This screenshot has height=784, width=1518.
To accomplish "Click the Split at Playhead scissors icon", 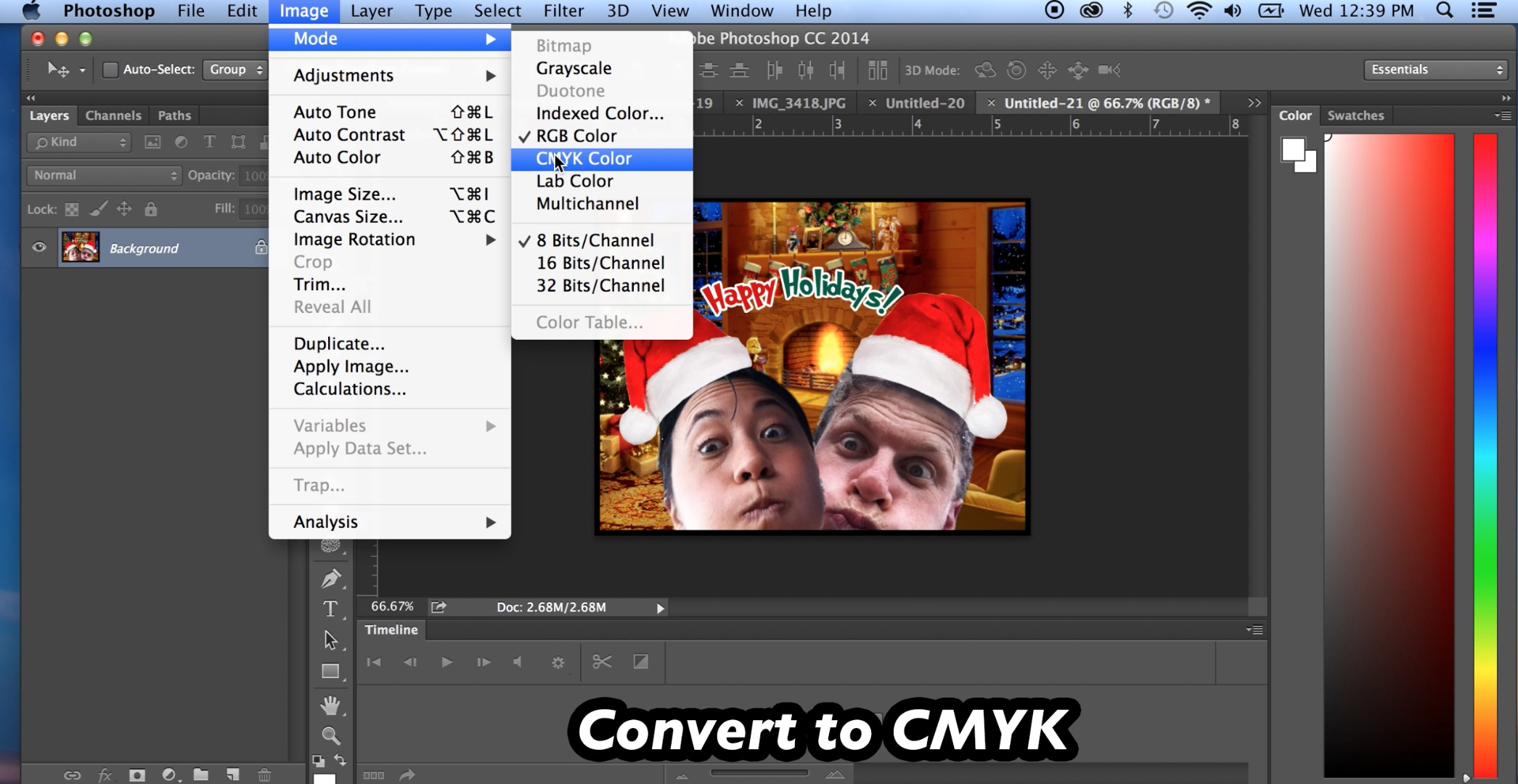I will (x=602, y=661).
